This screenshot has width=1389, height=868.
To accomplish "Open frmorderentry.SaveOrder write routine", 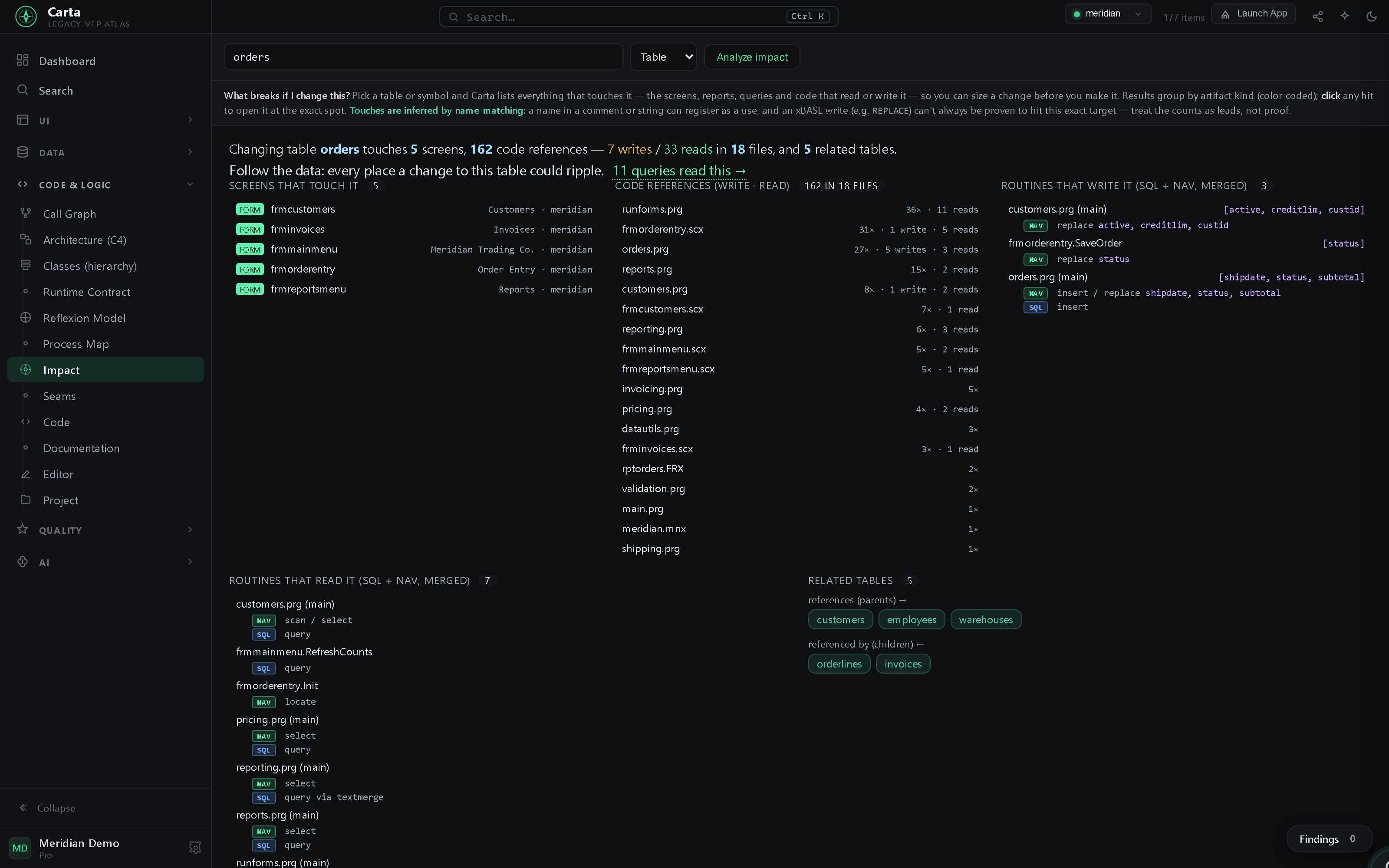I will 1064,243.
